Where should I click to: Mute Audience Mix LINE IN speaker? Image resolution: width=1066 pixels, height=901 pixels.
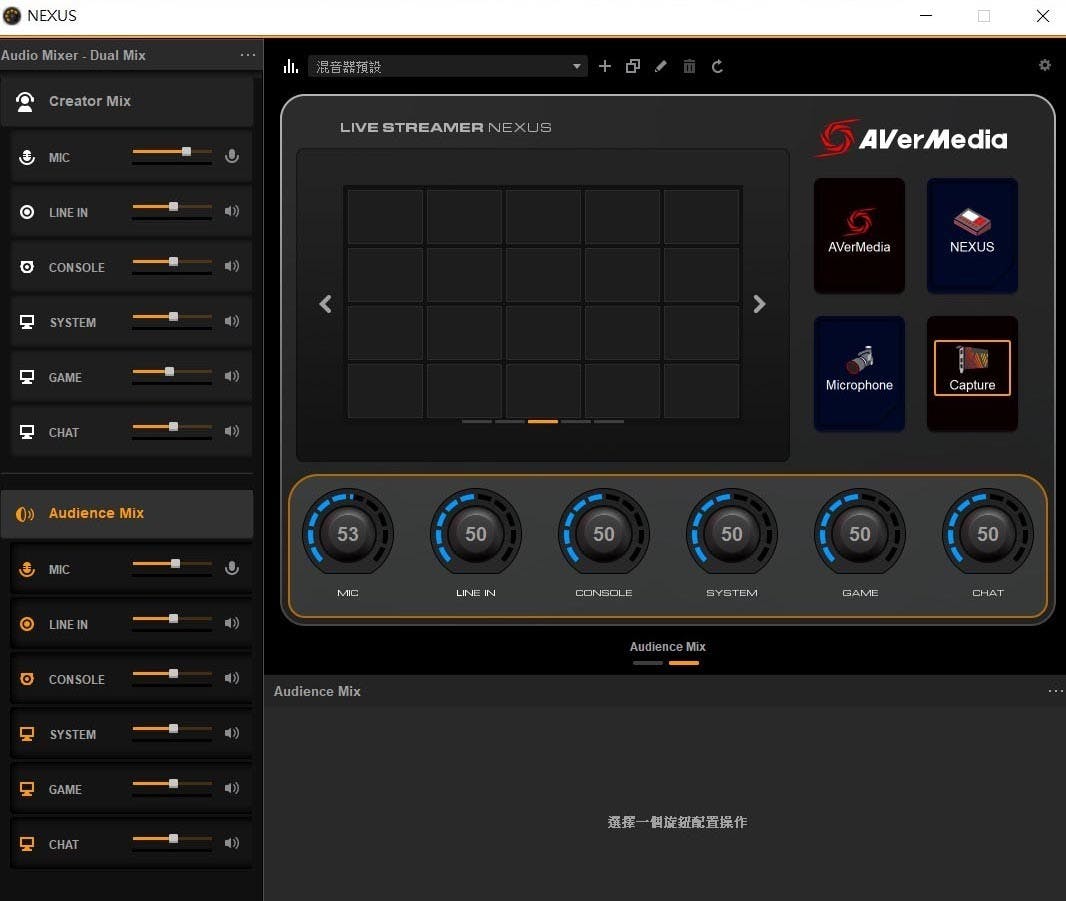pos(232,623)
